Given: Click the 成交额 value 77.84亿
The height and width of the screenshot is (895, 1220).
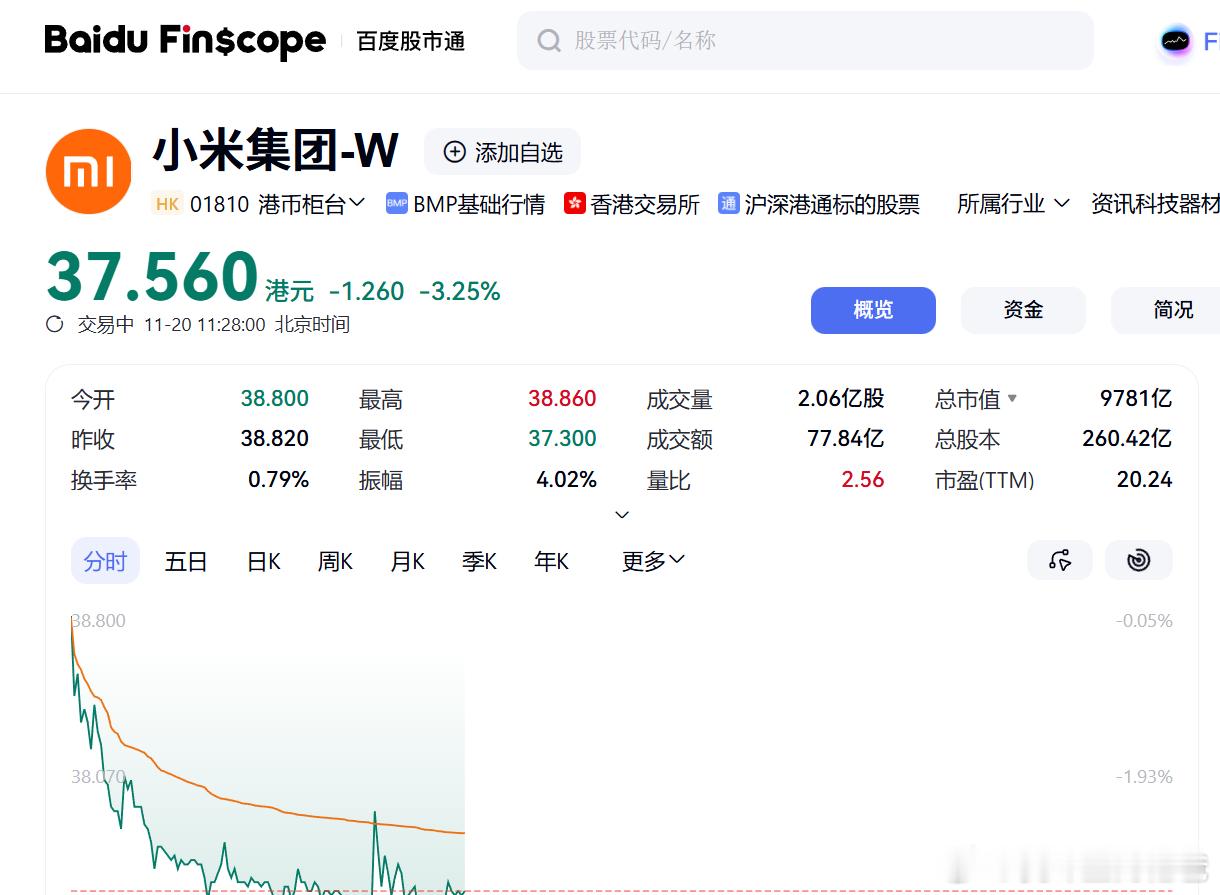Looking at the screenshot, I should tap(846, 439).
